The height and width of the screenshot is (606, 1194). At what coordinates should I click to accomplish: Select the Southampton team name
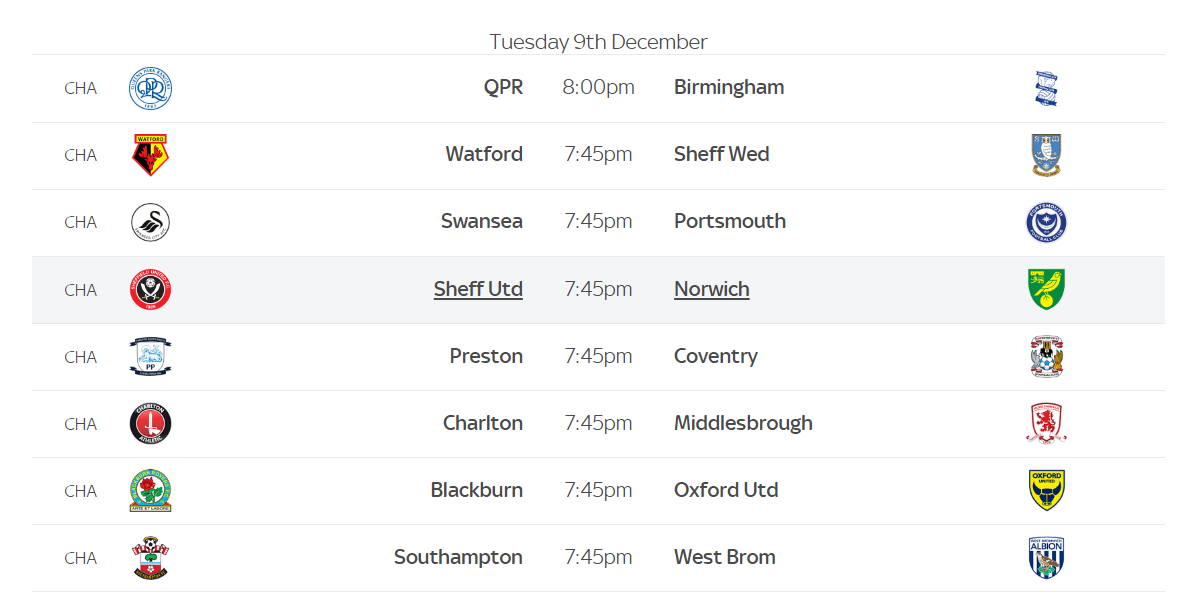tap(458, 557)
